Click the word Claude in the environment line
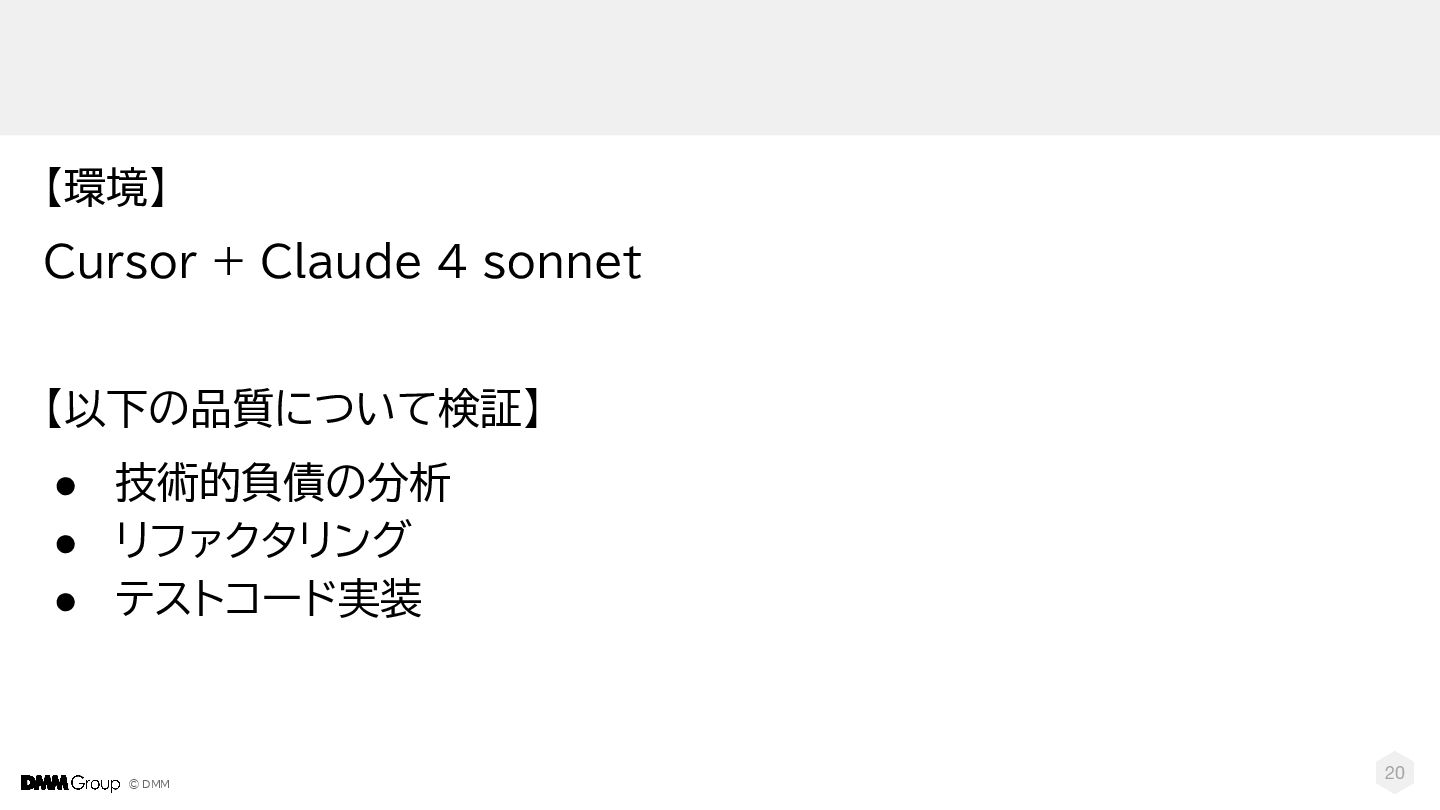 pos(340,262)
